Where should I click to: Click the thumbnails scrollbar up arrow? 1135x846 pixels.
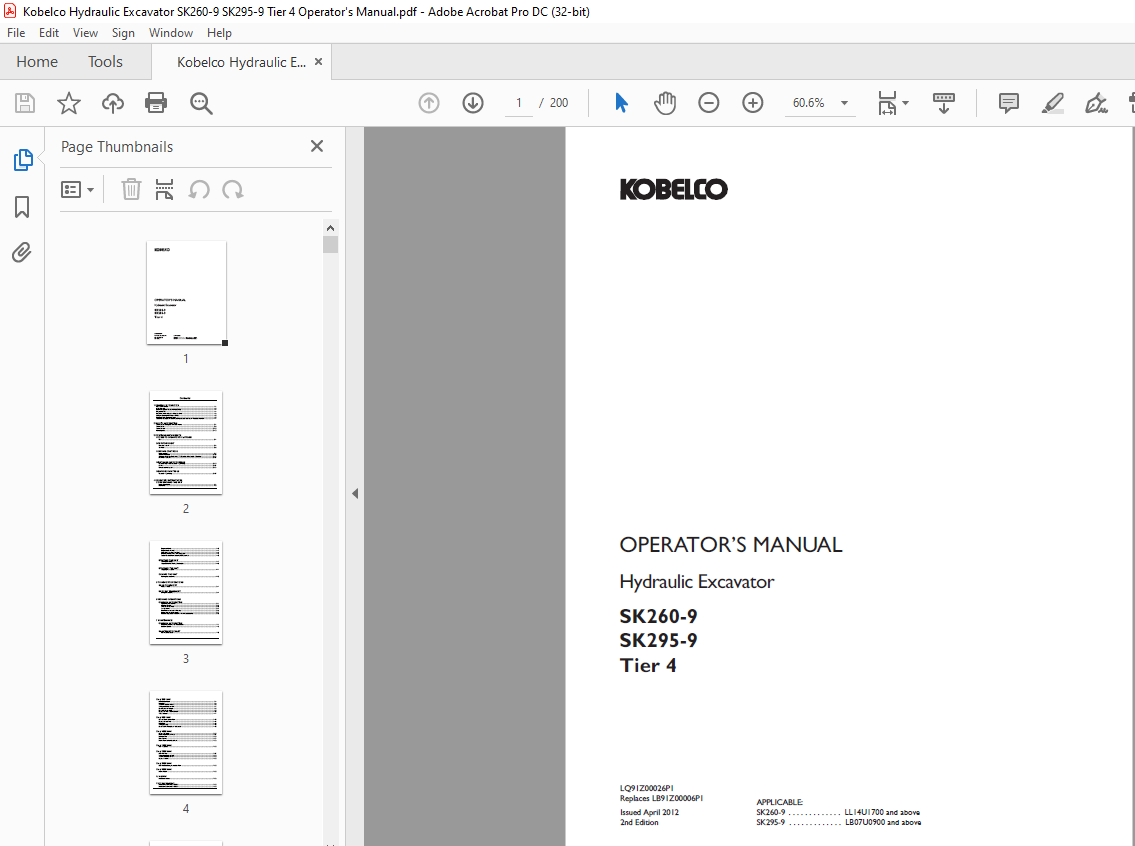[331, 228]
